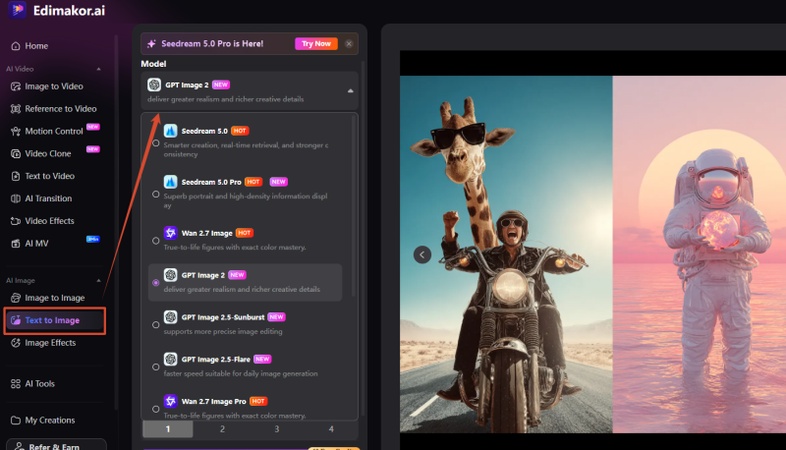
Task: Collapse the AI Image sidebar section
Action: pos(99,281)
